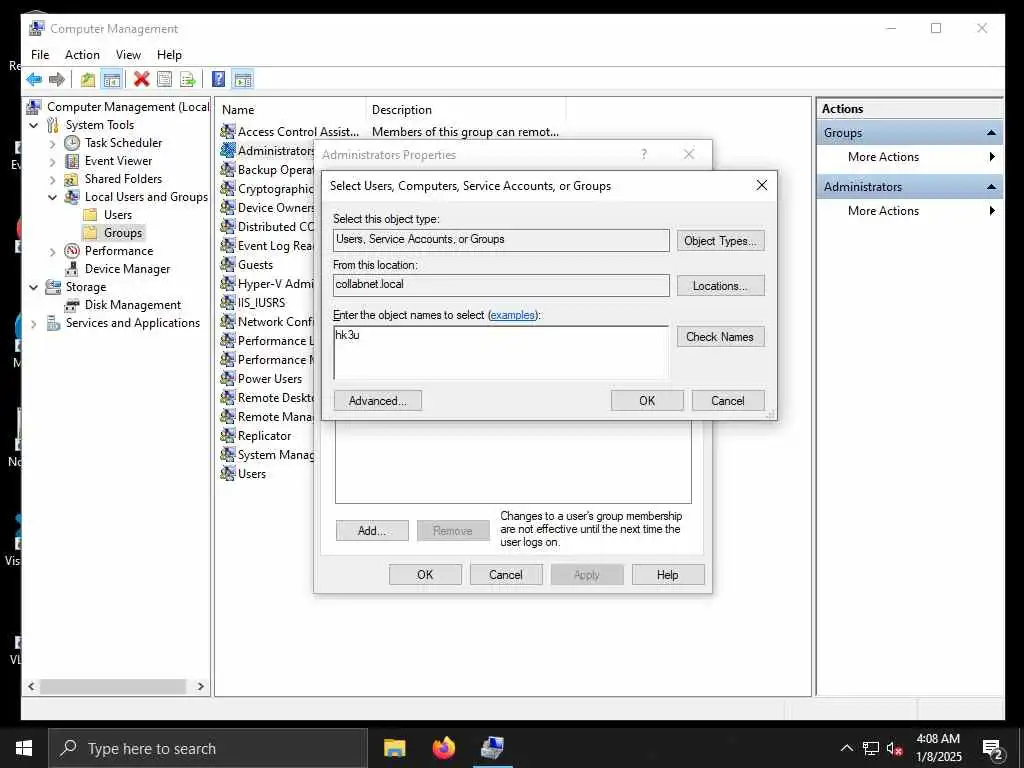1024x768 pixels.
Task: Expand Performance tree node
Action: (x=52, y=251)
